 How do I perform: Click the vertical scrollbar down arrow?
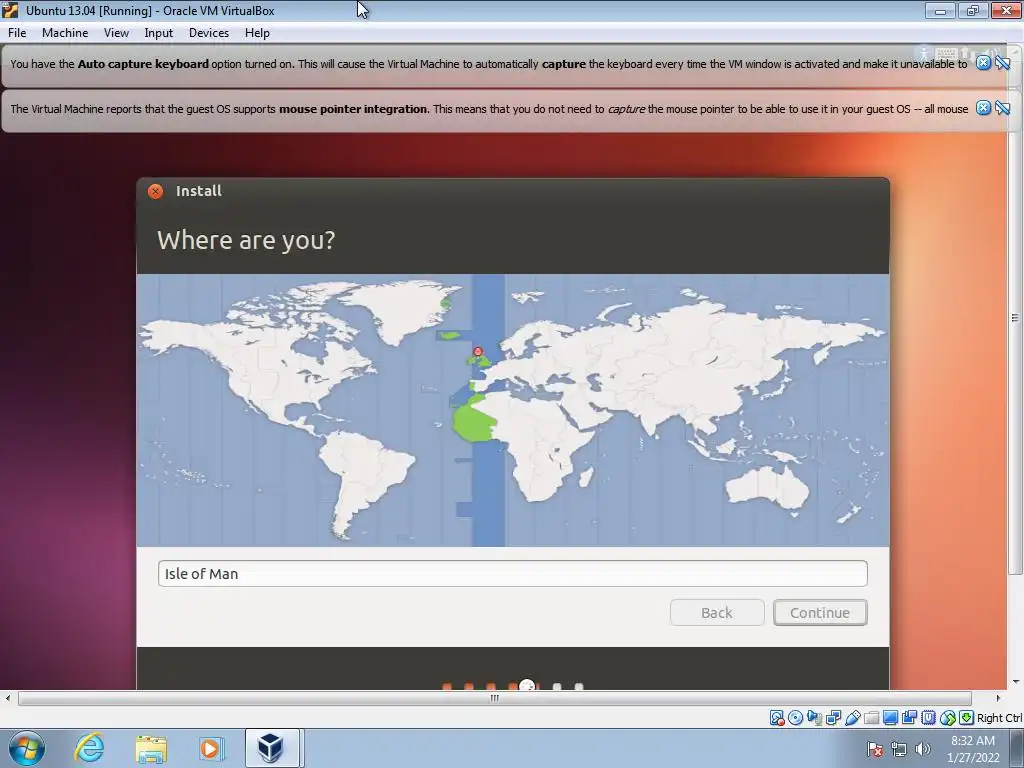1015,682
